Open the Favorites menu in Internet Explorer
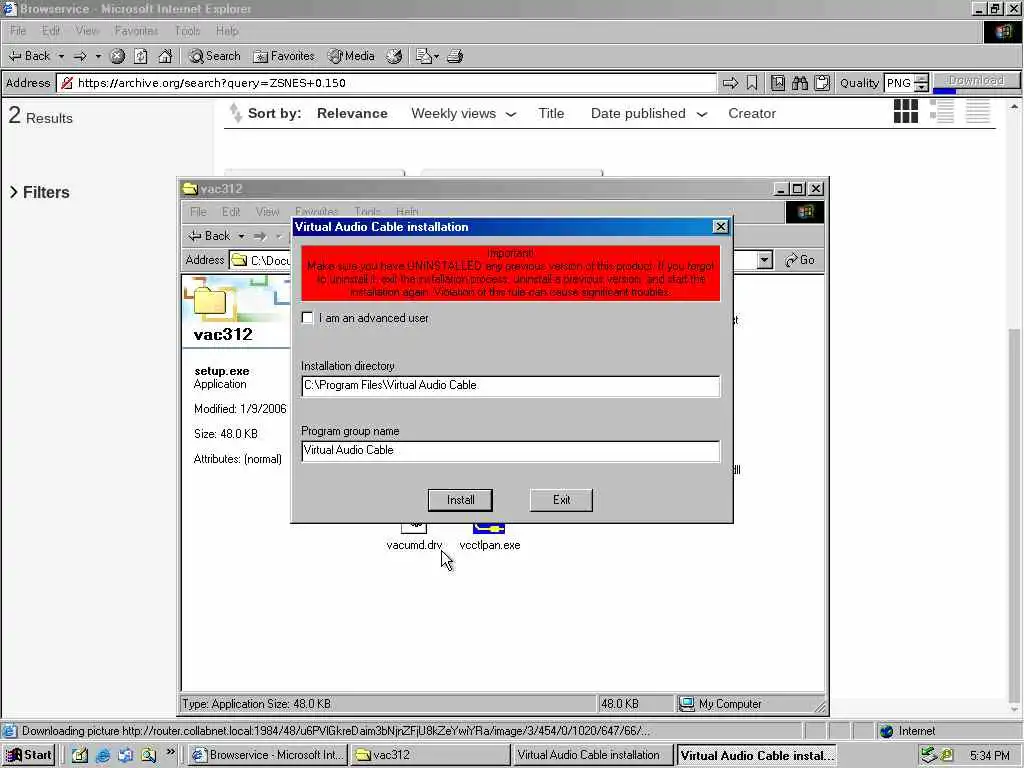 [136, 31]
